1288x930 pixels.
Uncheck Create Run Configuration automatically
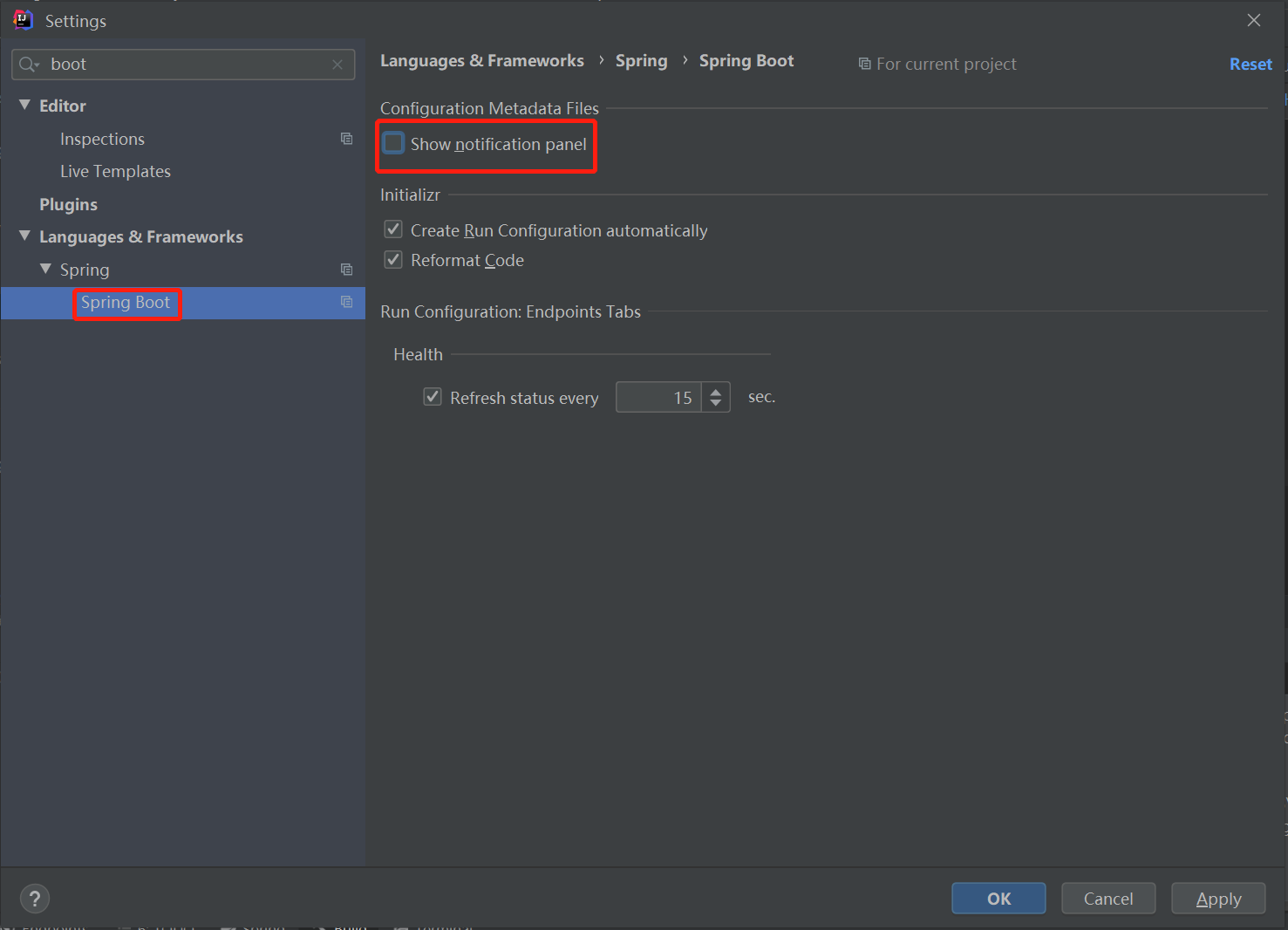(x=394, y=229)
